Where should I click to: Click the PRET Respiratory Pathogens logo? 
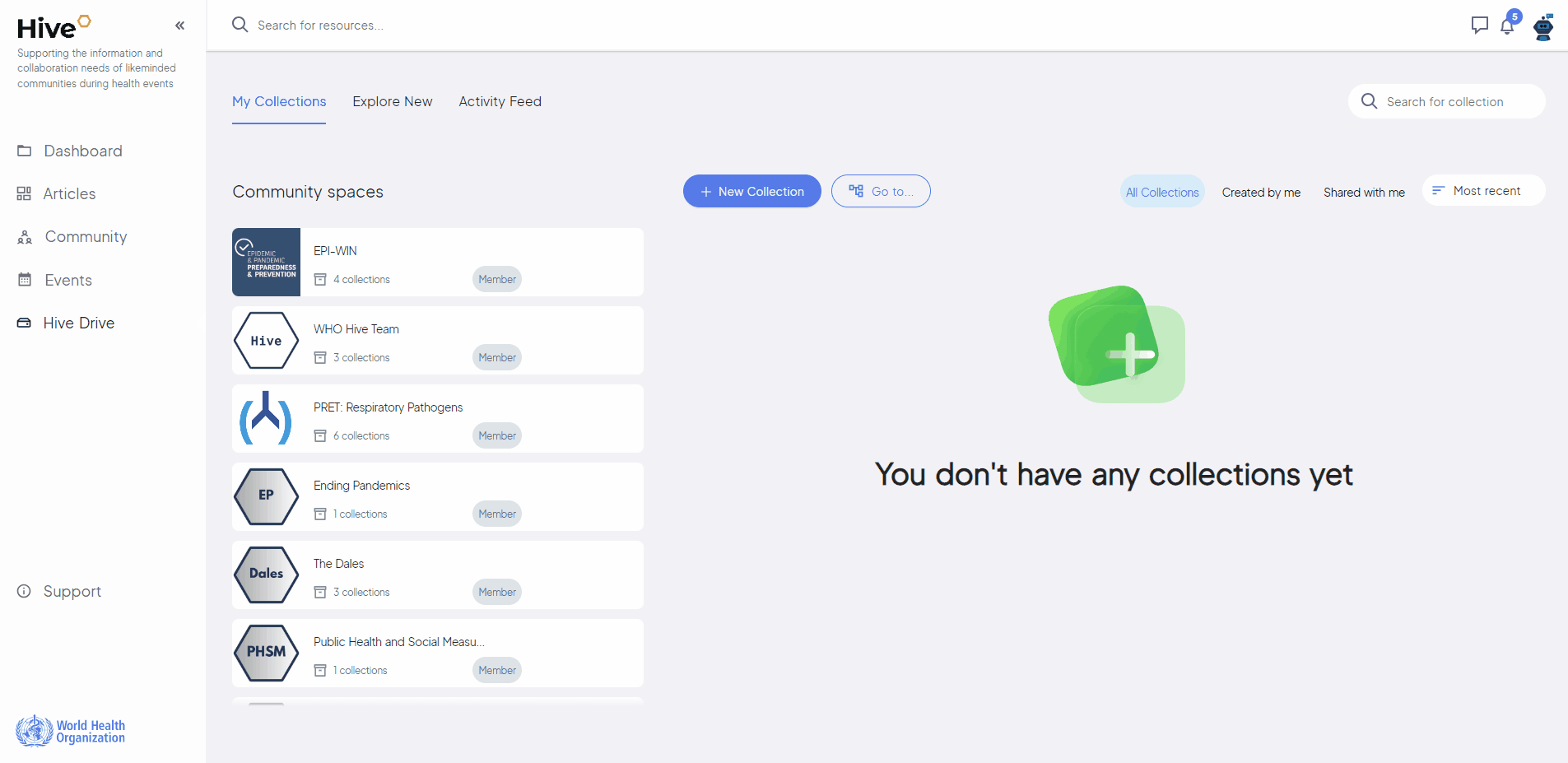point(266,419)
